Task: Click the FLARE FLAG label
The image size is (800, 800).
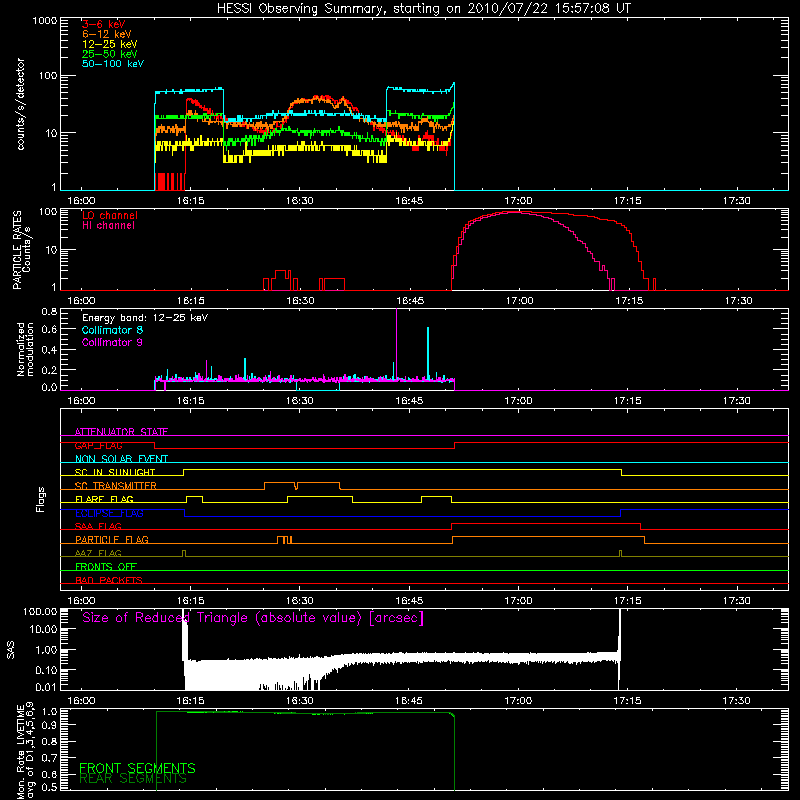Action: pyautogui.click(x=104, y=499)
